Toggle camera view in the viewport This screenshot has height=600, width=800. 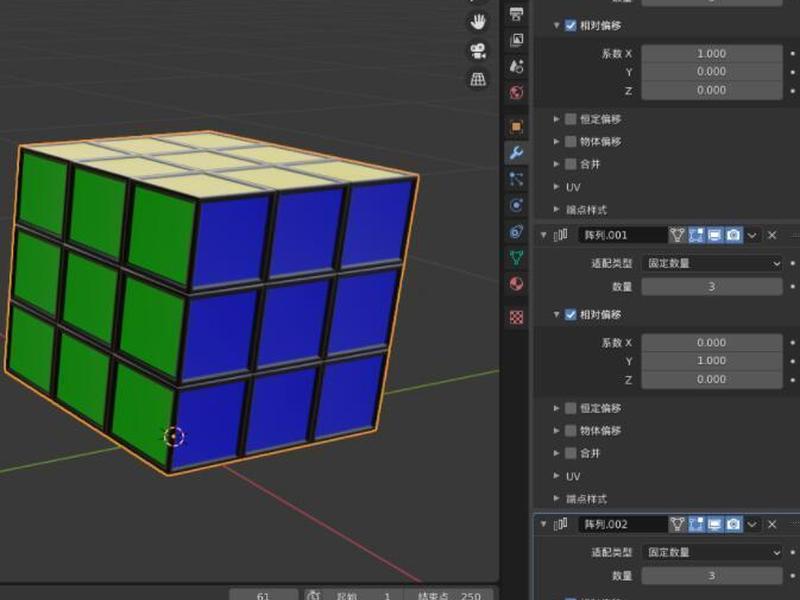478,51
